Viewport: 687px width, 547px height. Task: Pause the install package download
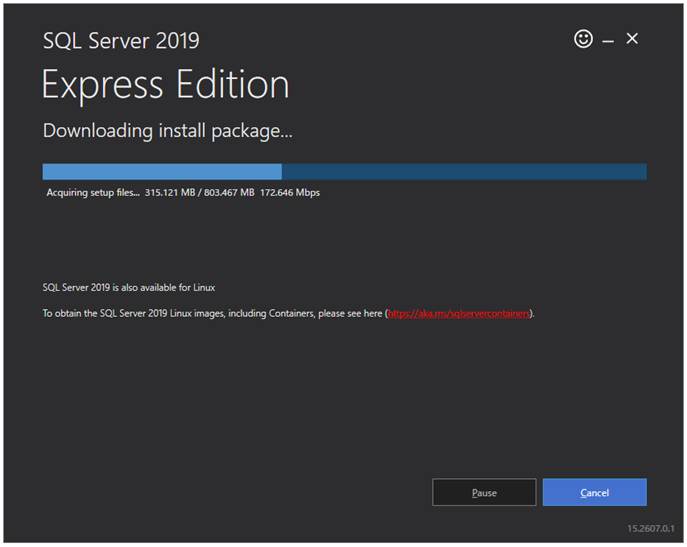click(x=484, y=492)
